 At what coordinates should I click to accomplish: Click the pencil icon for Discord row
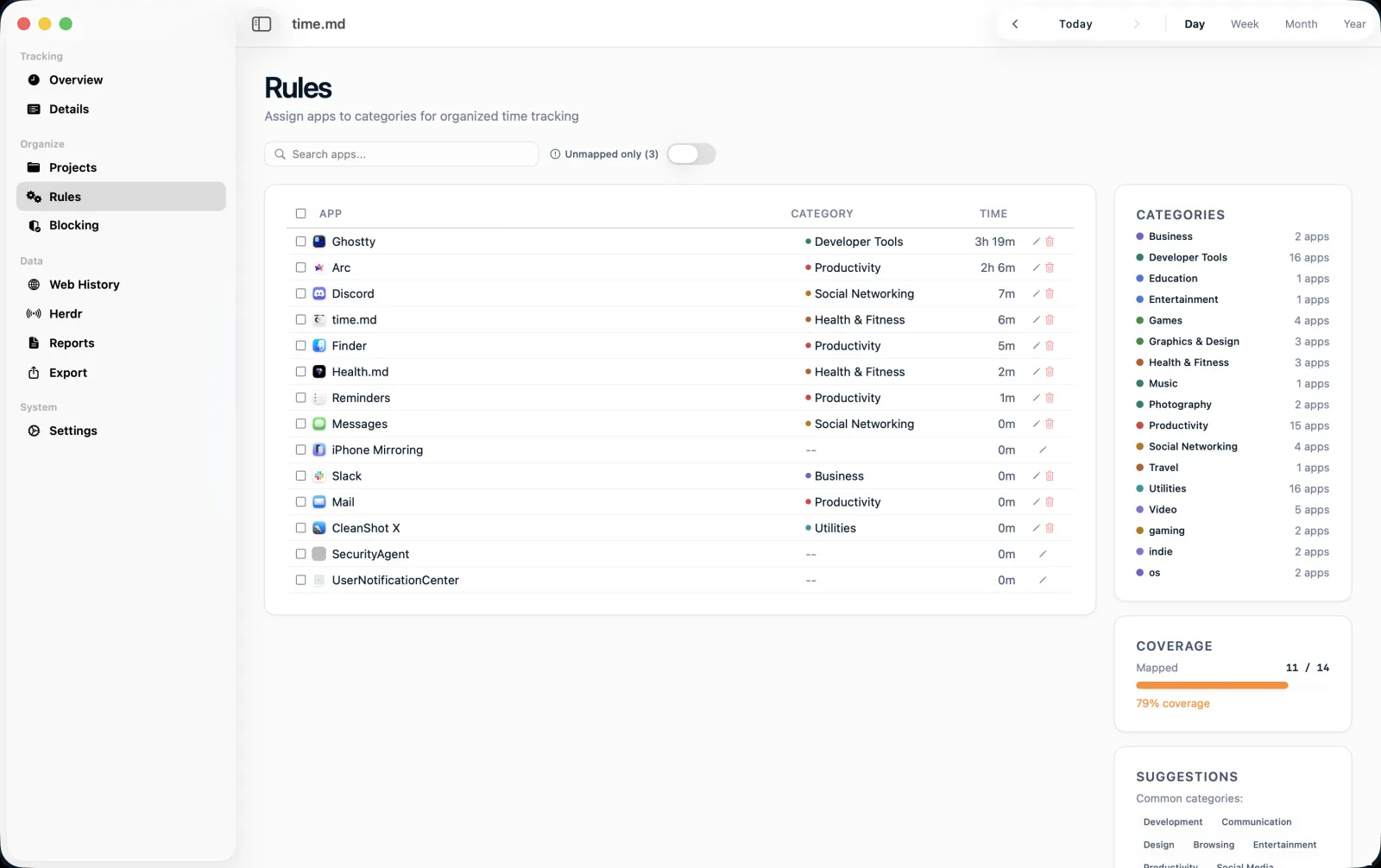(1037, 293)
